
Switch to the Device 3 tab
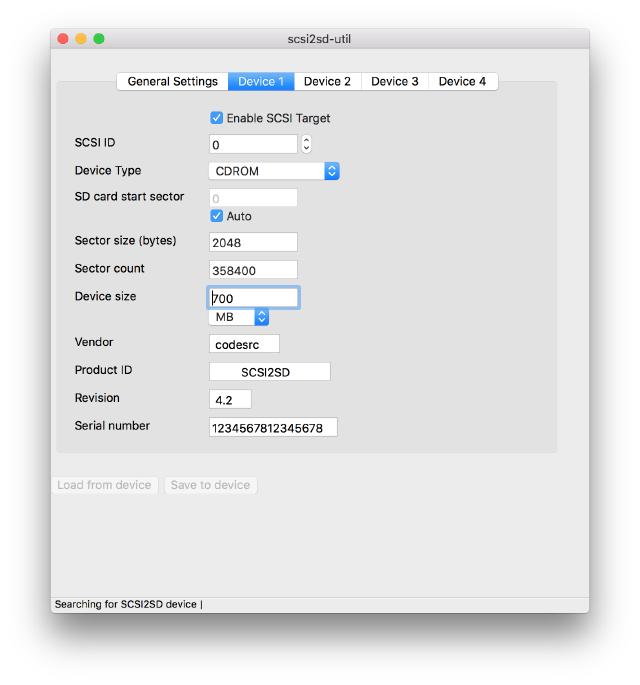(394, 82)
